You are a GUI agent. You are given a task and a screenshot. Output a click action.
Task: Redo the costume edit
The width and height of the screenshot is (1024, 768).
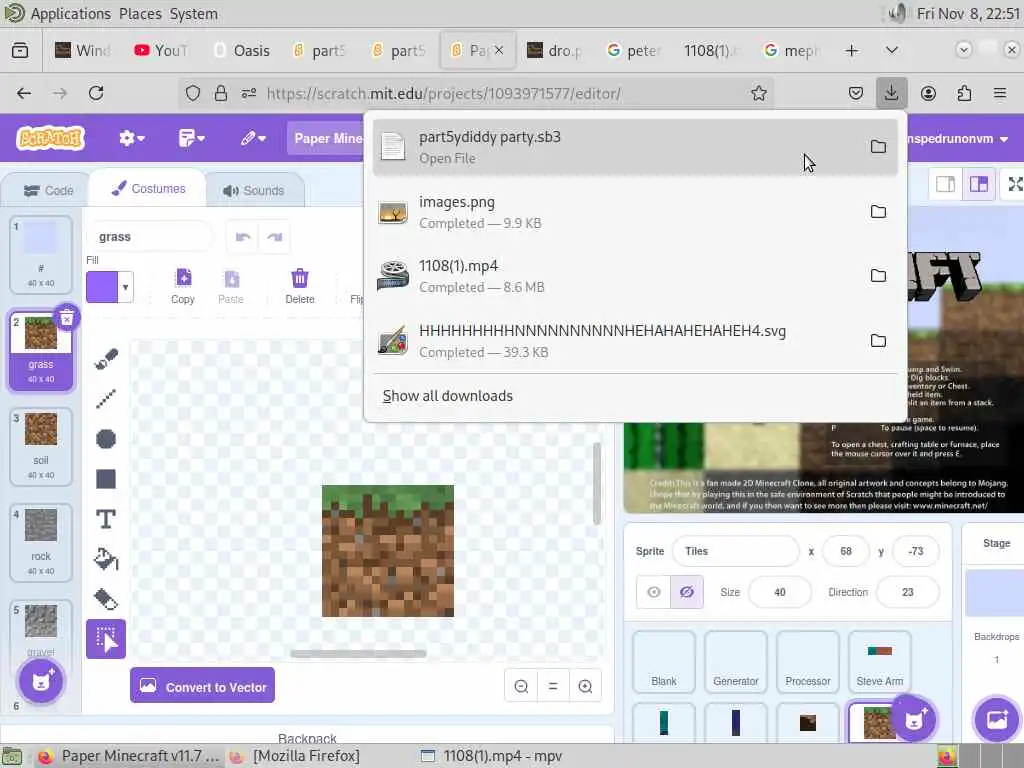coord(275,236)
